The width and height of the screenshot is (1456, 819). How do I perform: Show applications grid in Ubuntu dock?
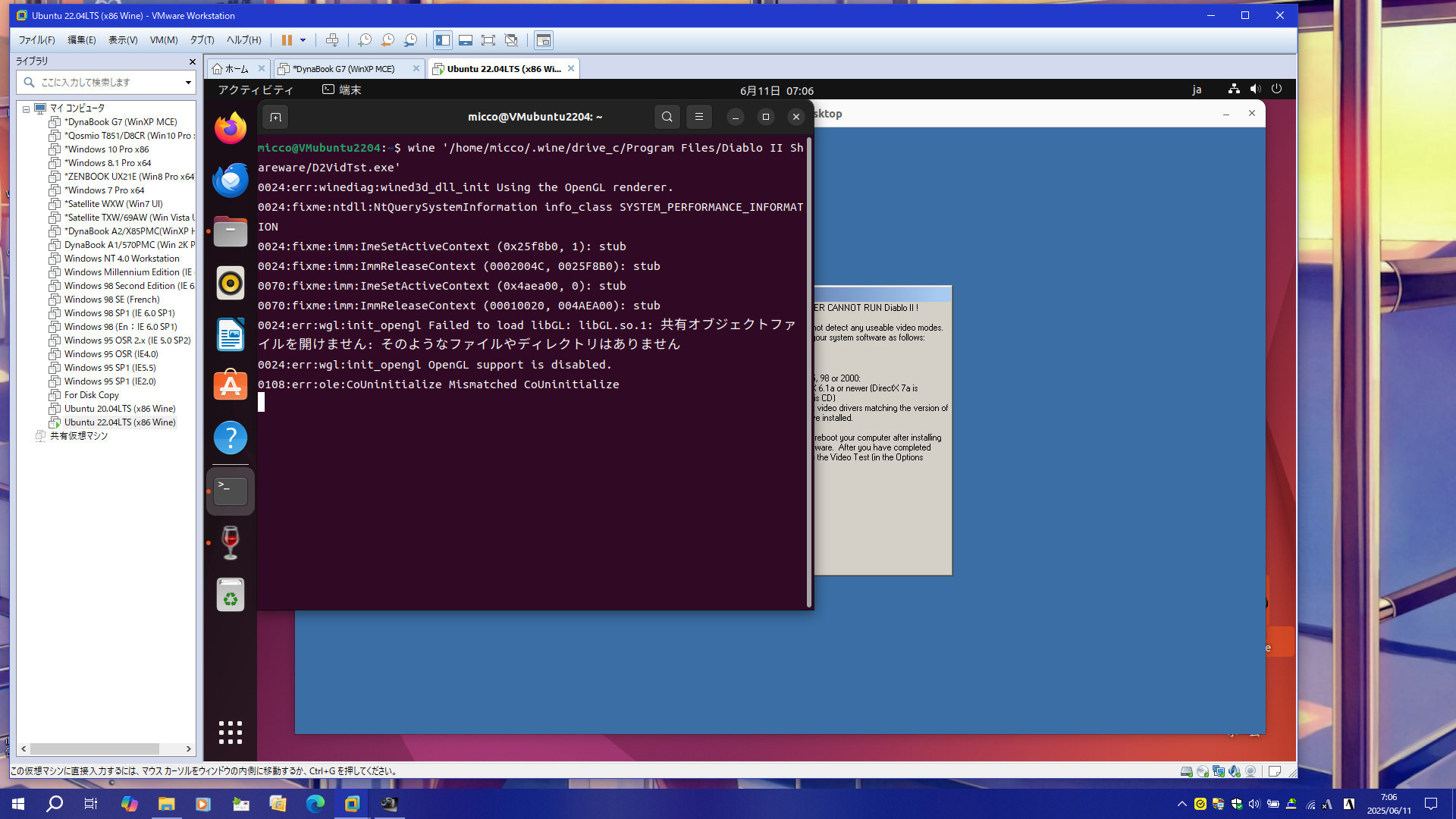[231, 733]
